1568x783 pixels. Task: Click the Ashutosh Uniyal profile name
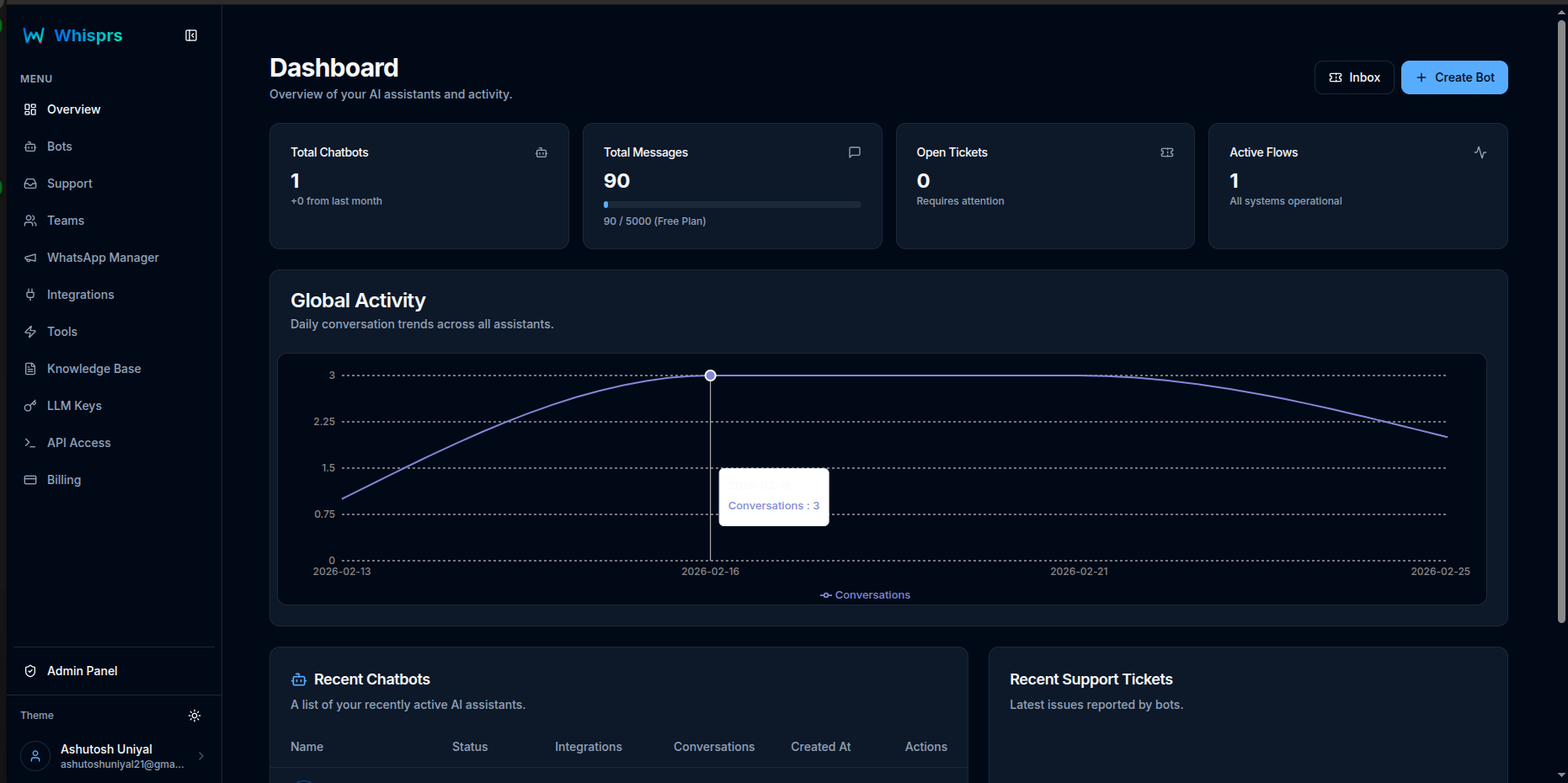(x=106, y=749)
